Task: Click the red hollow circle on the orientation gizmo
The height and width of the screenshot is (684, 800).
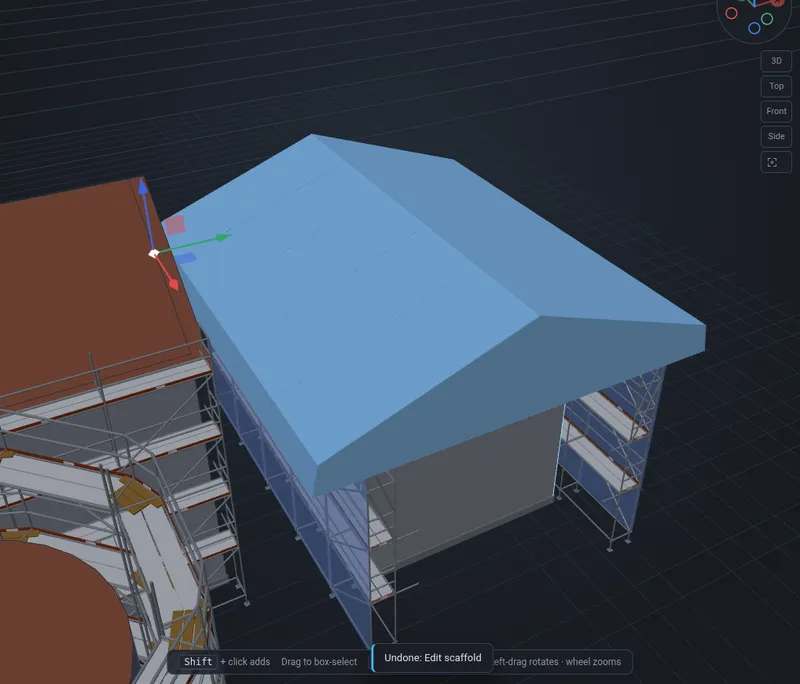Action: (731, 13)
